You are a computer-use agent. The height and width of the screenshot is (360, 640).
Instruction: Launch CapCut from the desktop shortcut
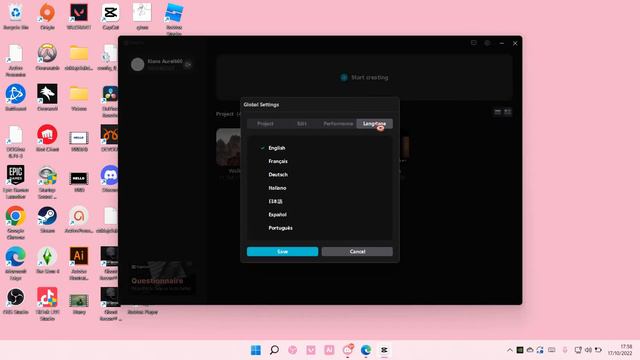click(x=111, y=16)
